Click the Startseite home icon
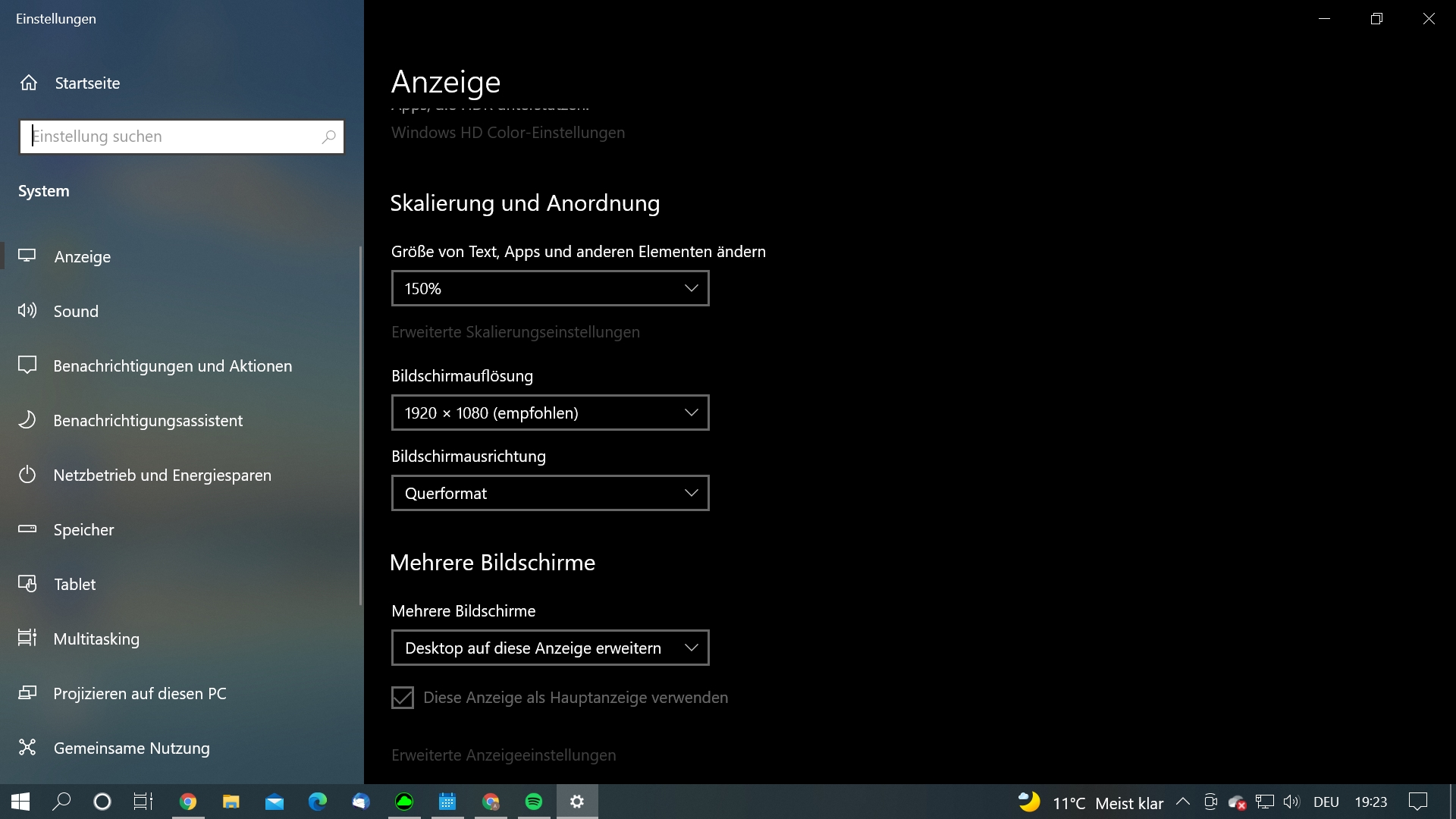The image size is (1456, 819). point(29,83)
